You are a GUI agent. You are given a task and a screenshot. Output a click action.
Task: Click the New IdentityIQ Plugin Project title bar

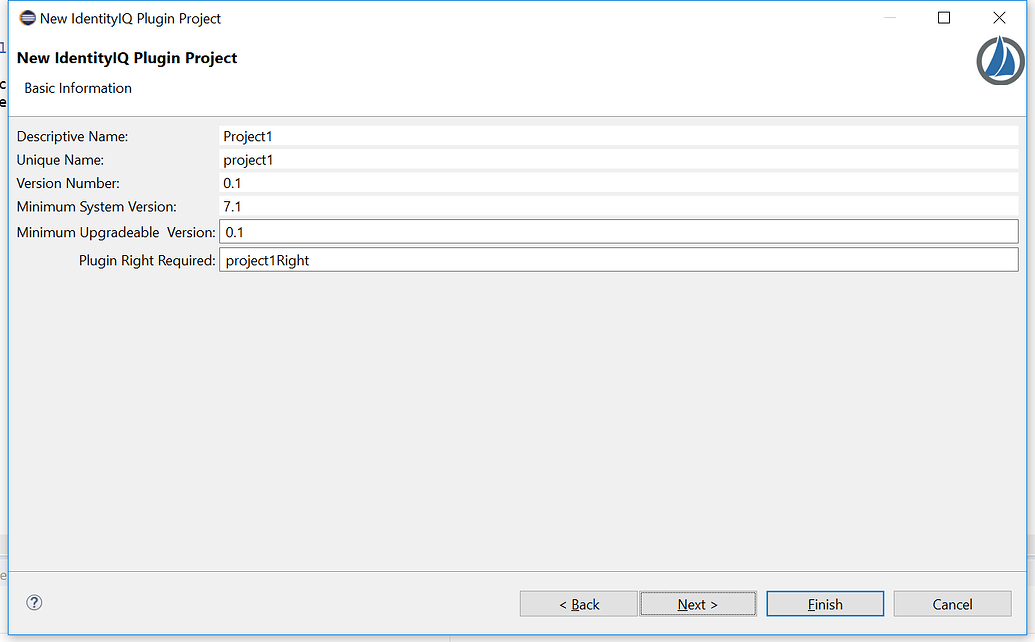click(x=500, y=17)
